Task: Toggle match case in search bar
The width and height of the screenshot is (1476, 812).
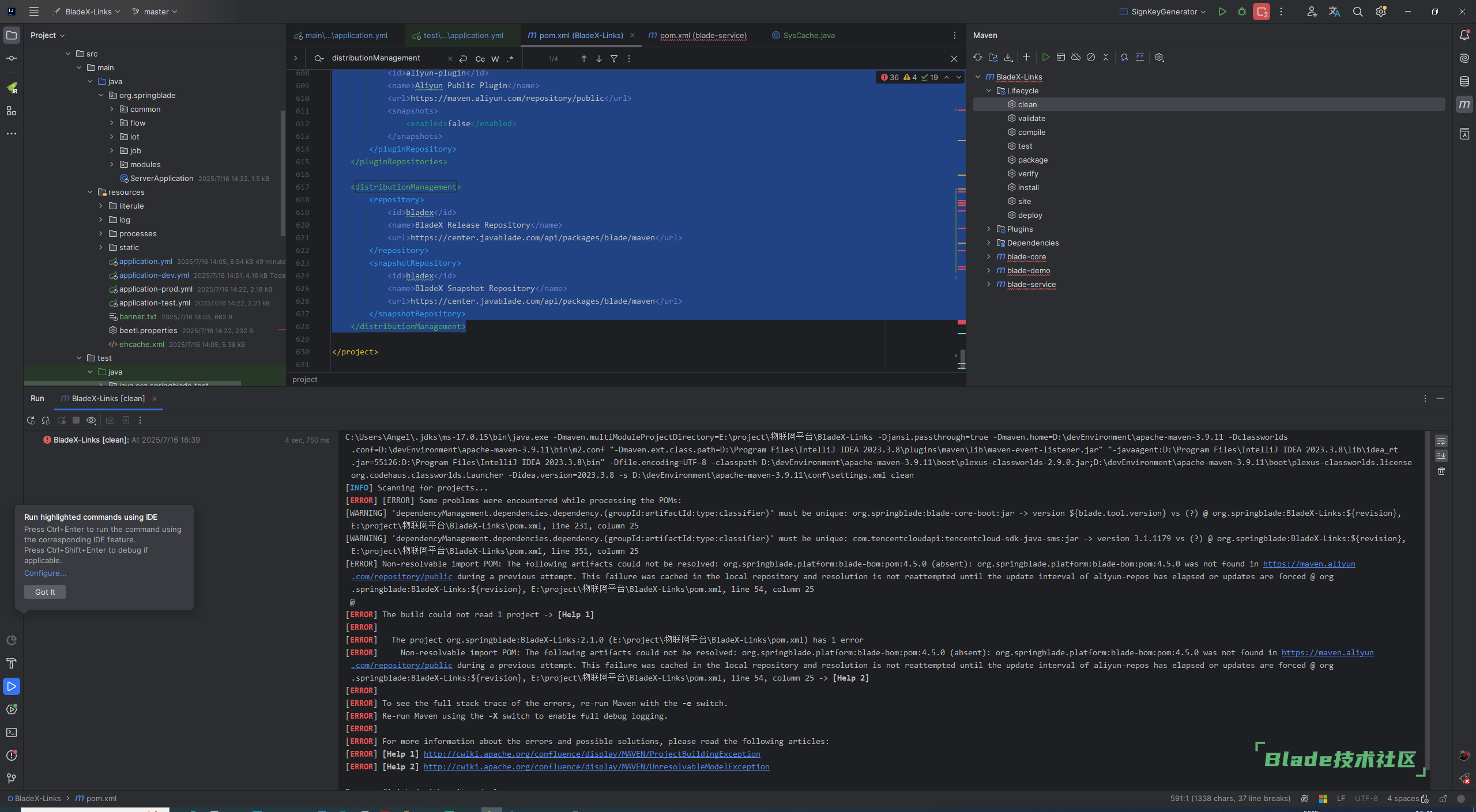Action: coord(480,58)
